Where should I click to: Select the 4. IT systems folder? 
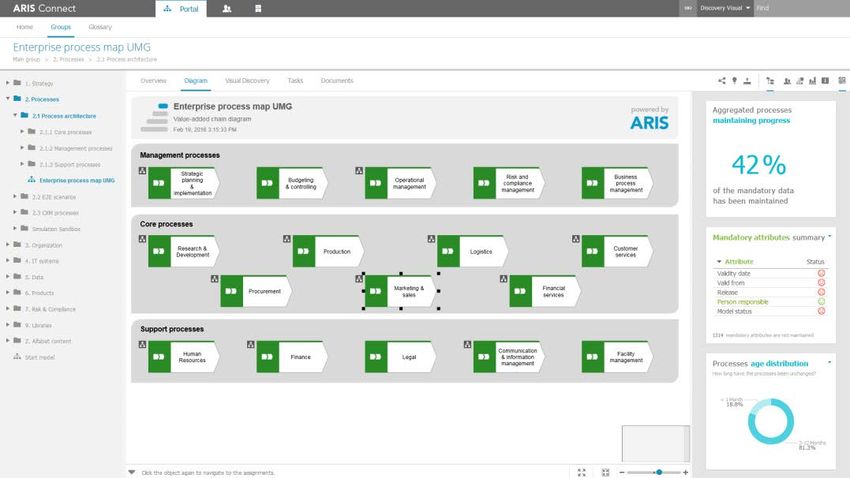[x=36, y=261]
